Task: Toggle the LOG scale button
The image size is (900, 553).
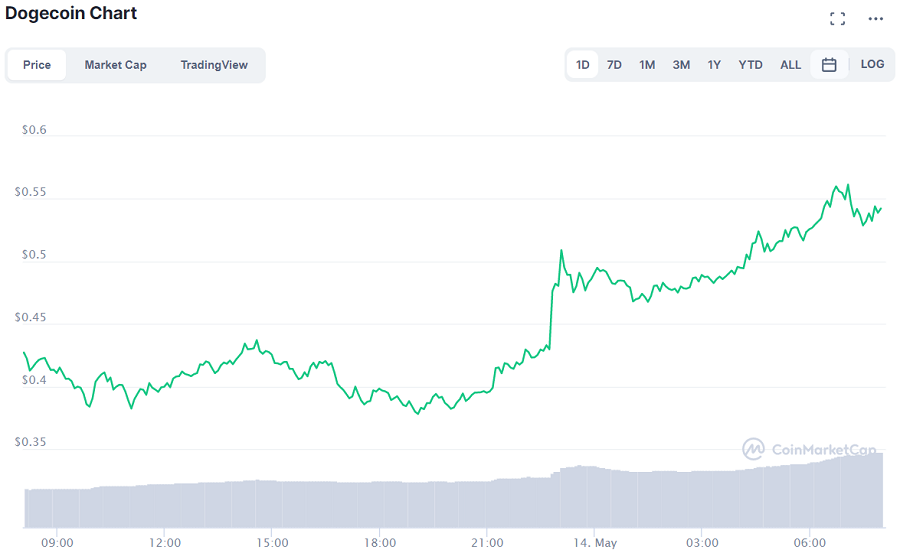Action: (872, 64)
